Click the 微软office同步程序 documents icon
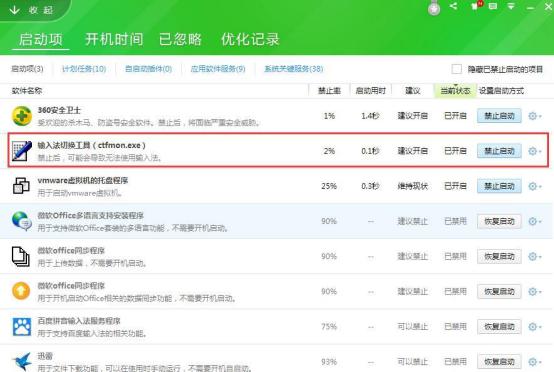Viewport: 554px width, 372px height. click(x=21, y=256)
